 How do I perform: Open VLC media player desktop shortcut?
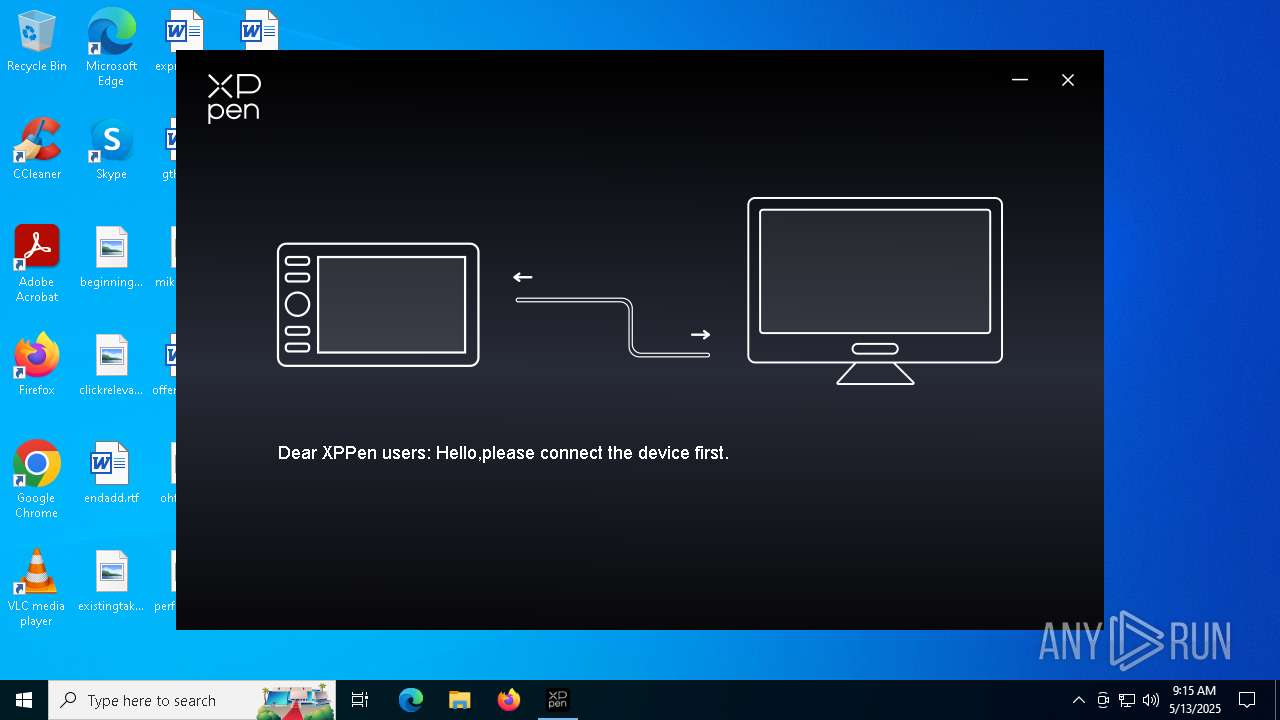pos(37,588)
